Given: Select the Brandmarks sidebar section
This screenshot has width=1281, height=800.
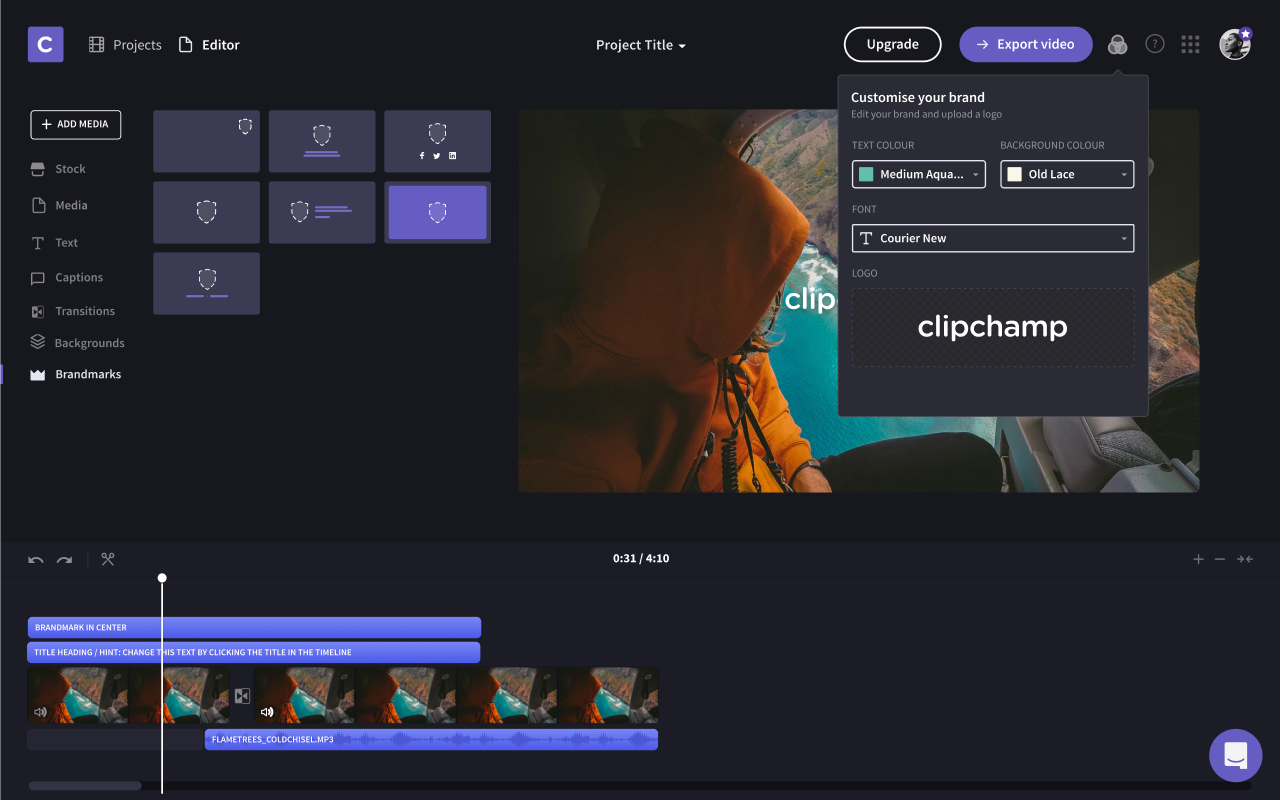Looking at the screenshot, I should click(x=75, y=374).
